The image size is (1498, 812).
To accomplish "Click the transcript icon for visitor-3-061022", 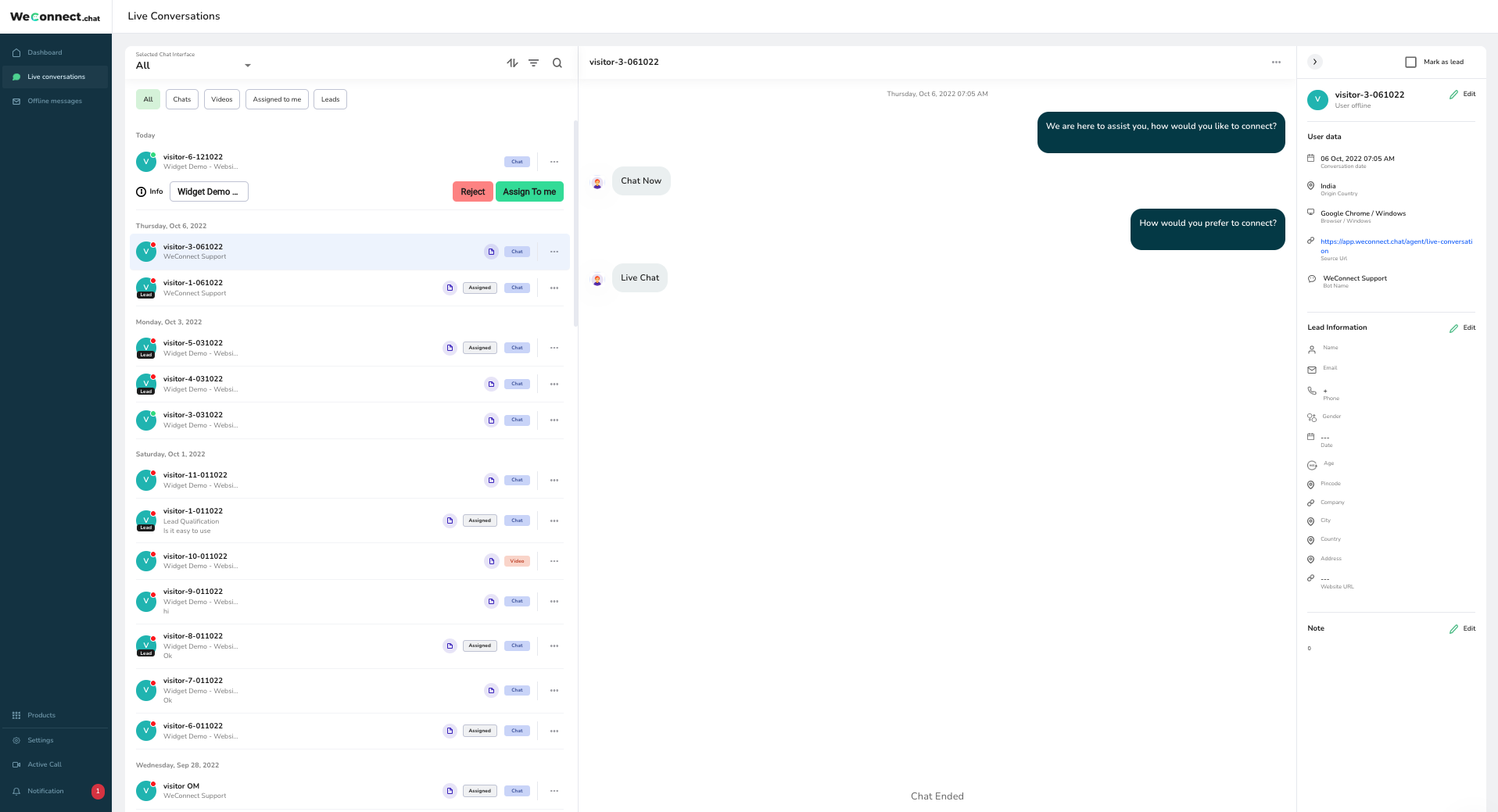I will (x=491, y=252).
